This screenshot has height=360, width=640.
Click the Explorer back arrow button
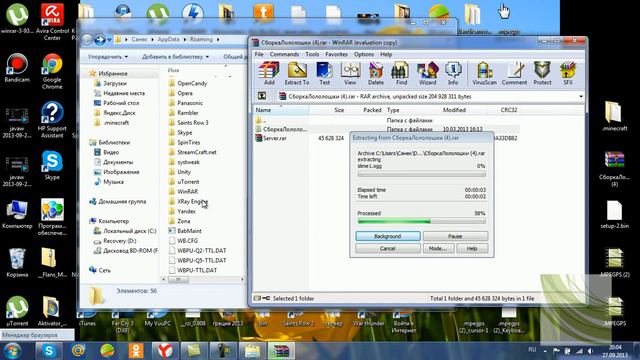tap(87, 40)
